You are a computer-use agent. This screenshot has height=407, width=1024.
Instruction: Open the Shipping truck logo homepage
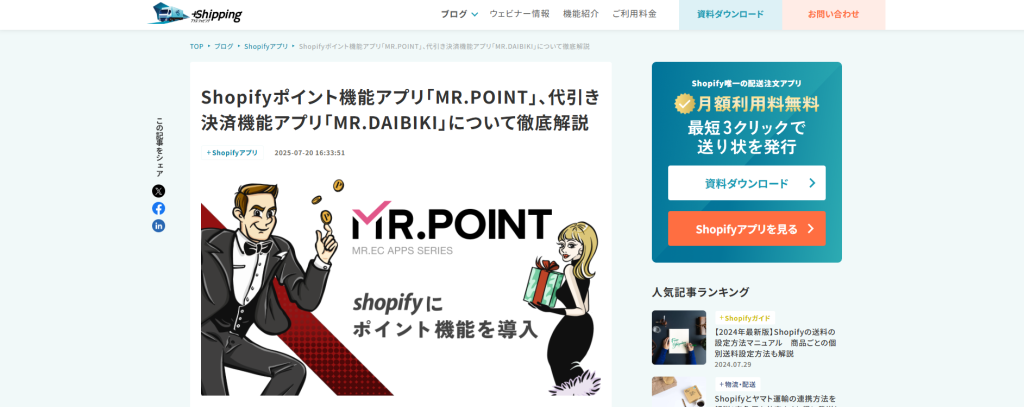[x=195, y=14]
